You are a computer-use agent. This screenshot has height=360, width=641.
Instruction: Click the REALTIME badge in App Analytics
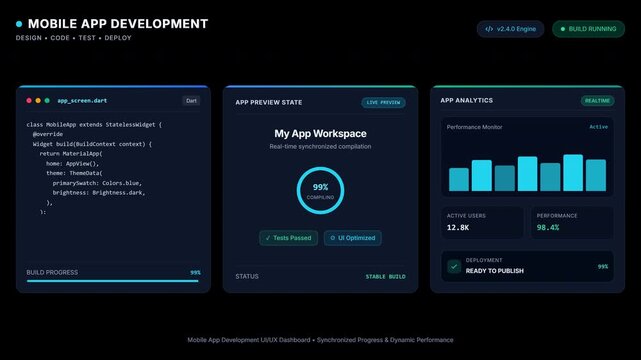pos(597,101)
